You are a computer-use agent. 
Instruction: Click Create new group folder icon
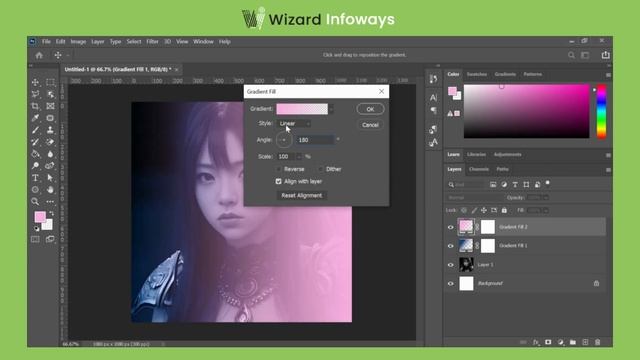pos(573,342)
